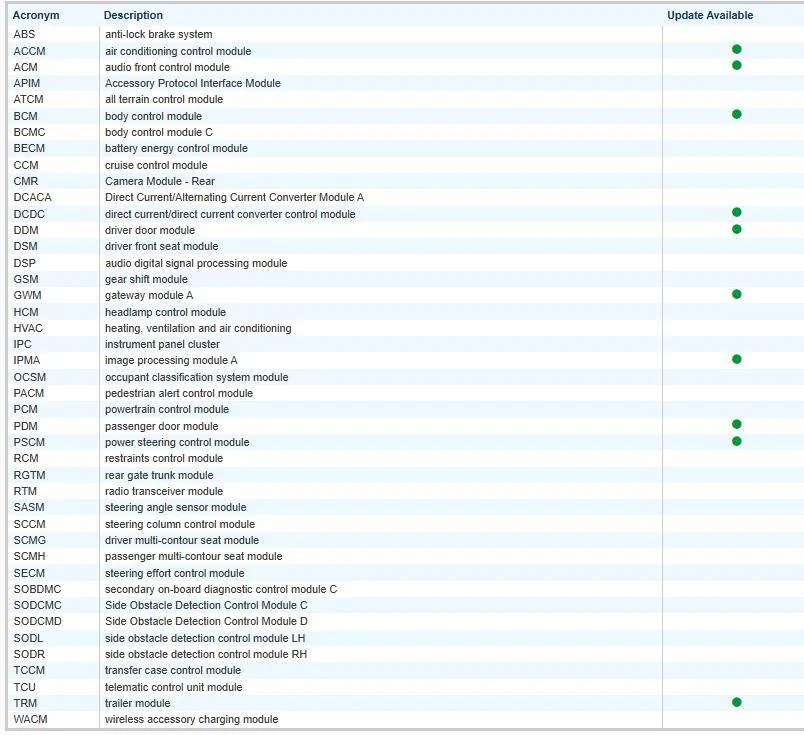The width and height of the screenshot is (804, 735).
Task: Select the anti-lock brake system description
Action: coord(158,35)
